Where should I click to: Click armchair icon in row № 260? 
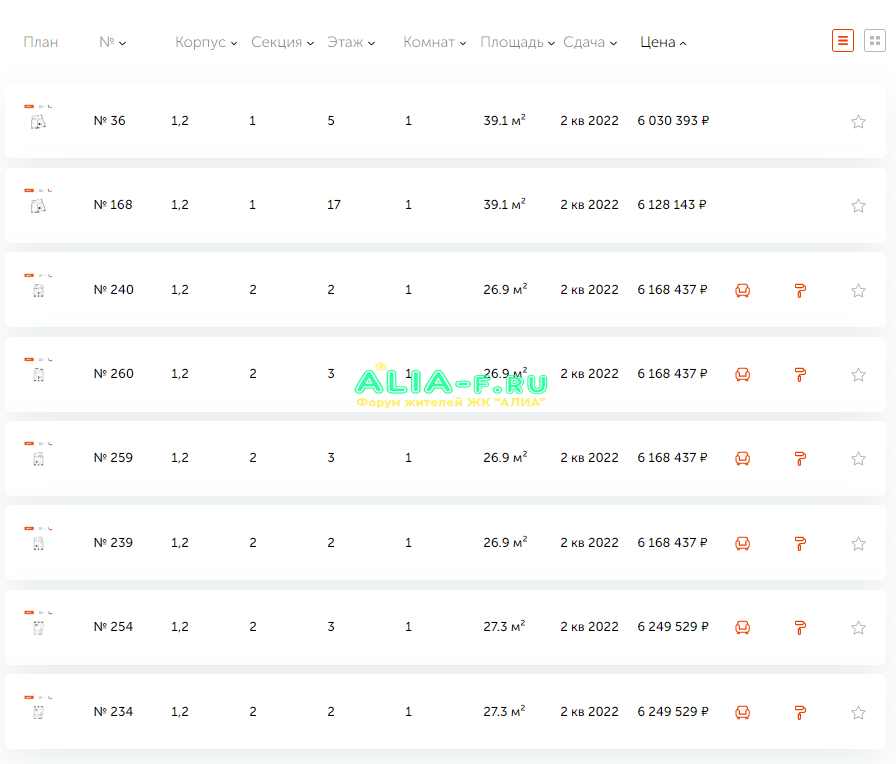[742, 374]
